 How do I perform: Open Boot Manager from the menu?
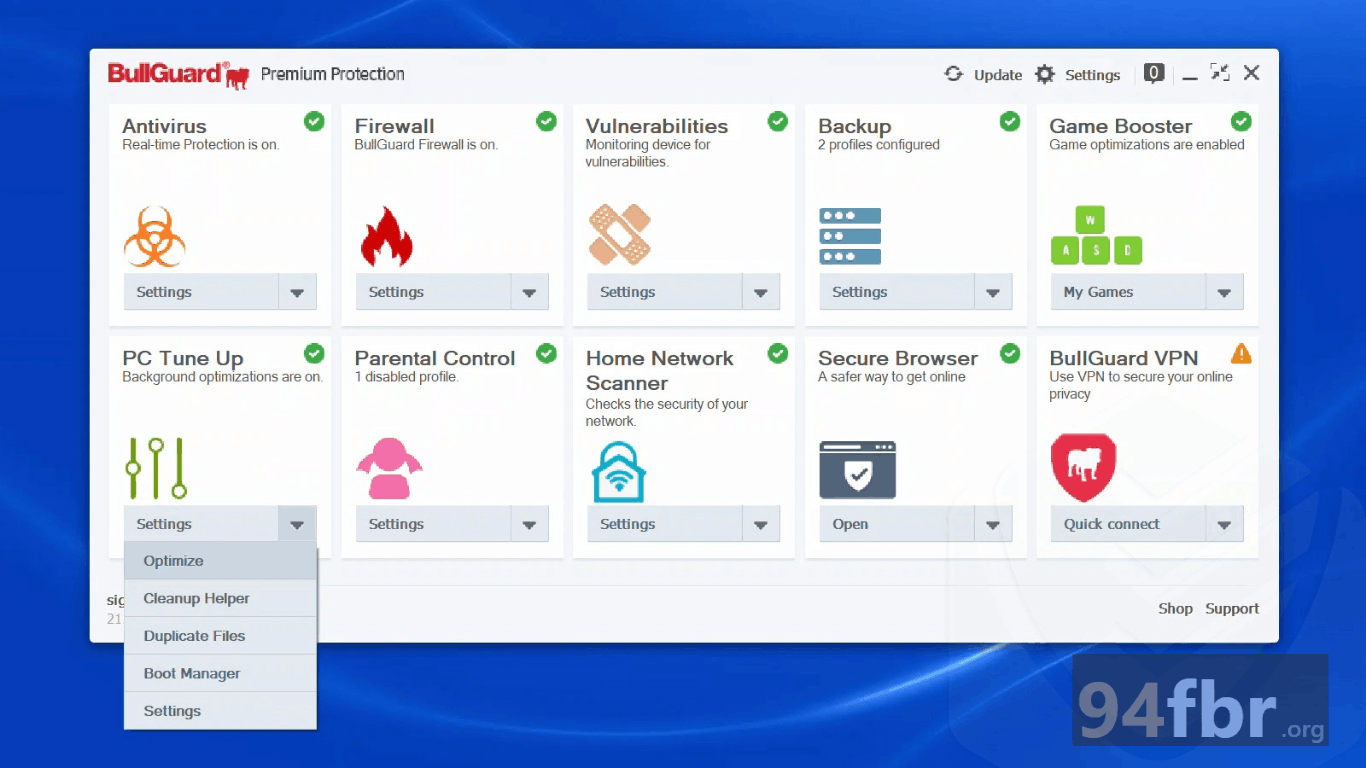[x=220, y=673]
